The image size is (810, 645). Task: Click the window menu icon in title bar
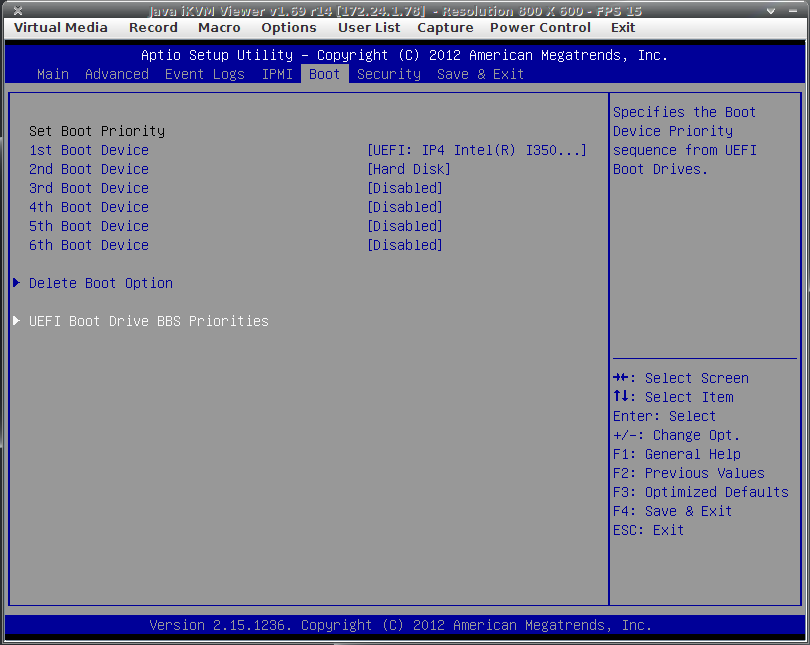[17, 10]
